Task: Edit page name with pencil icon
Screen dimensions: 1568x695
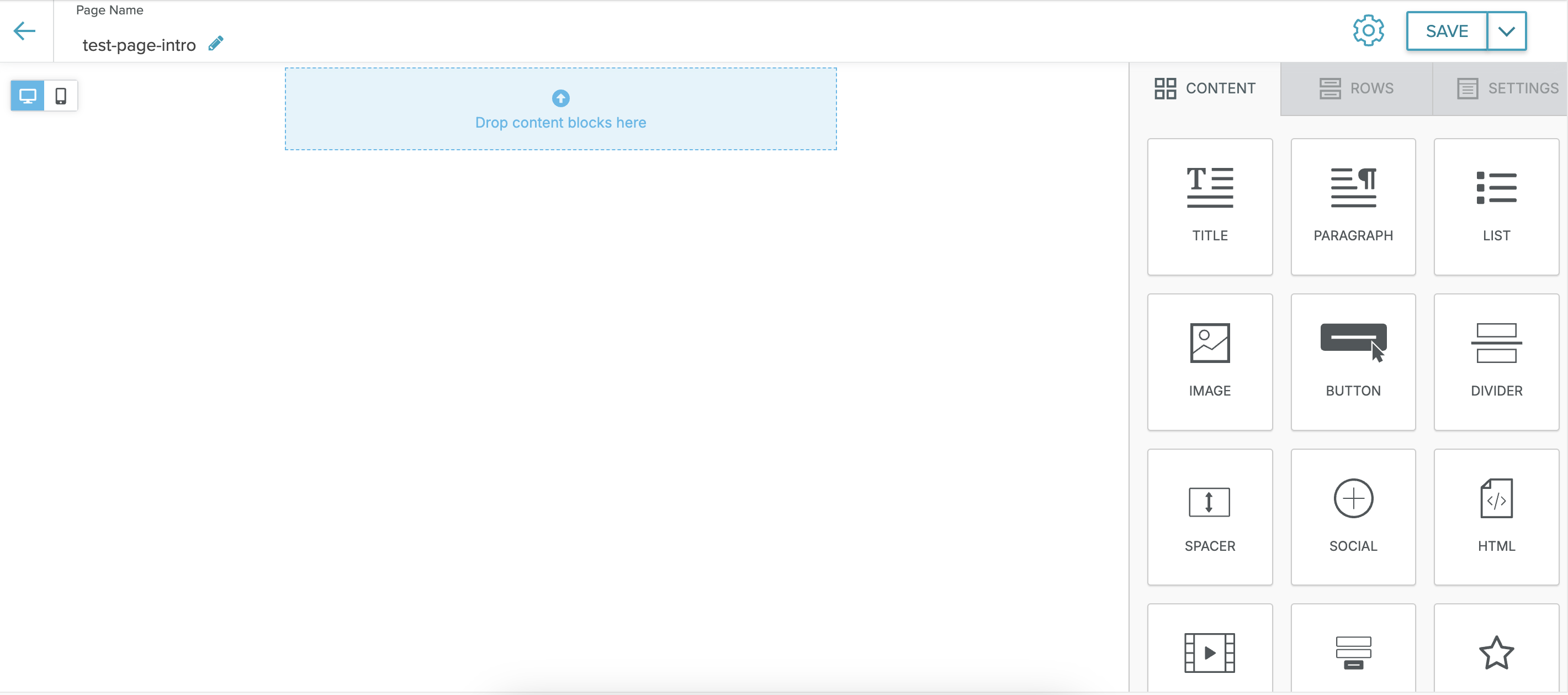Action: pos(215,44)
